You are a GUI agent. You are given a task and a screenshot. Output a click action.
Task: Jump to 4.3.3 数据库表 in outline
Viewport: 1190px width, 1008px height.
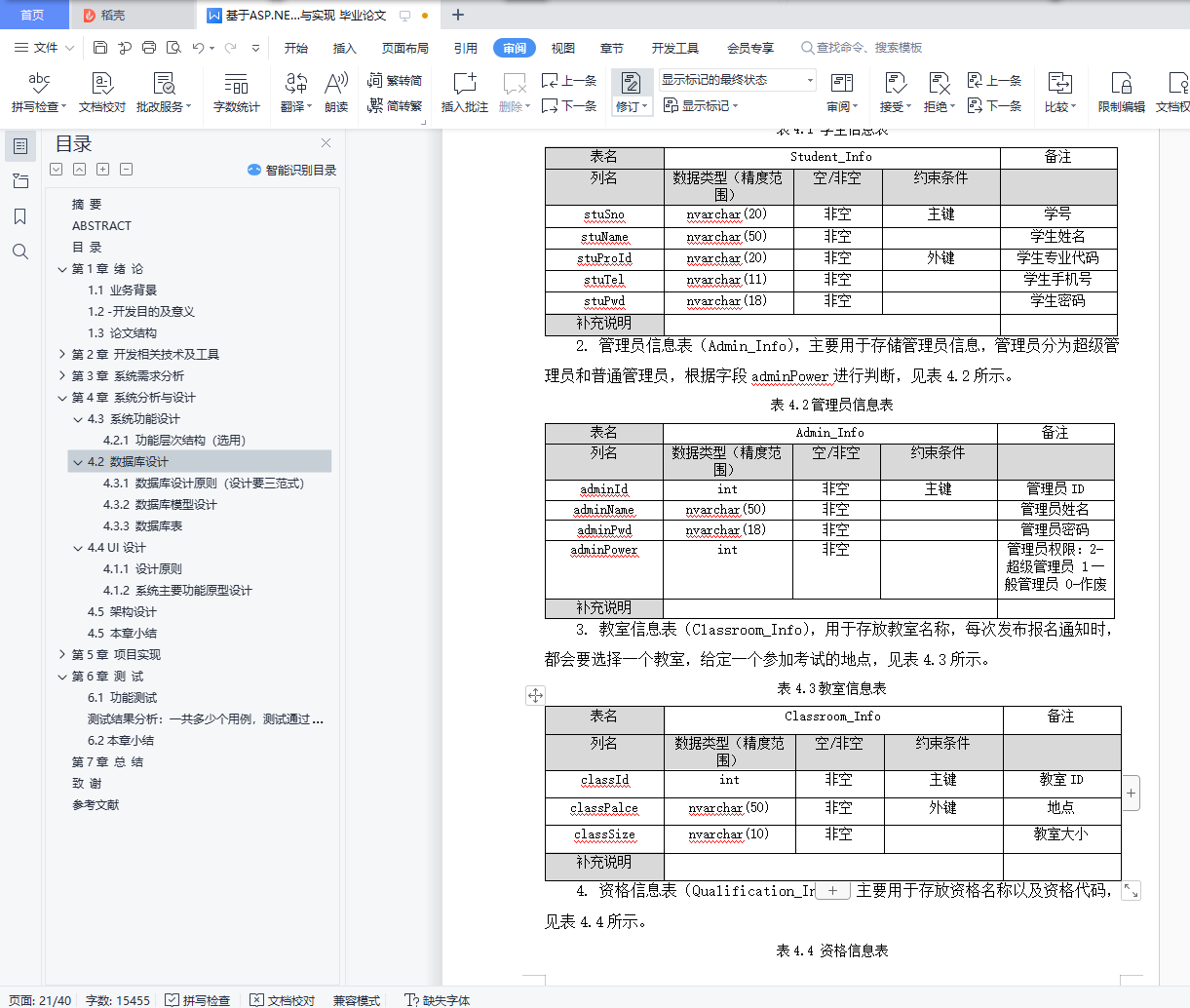(x=143, y=526)
